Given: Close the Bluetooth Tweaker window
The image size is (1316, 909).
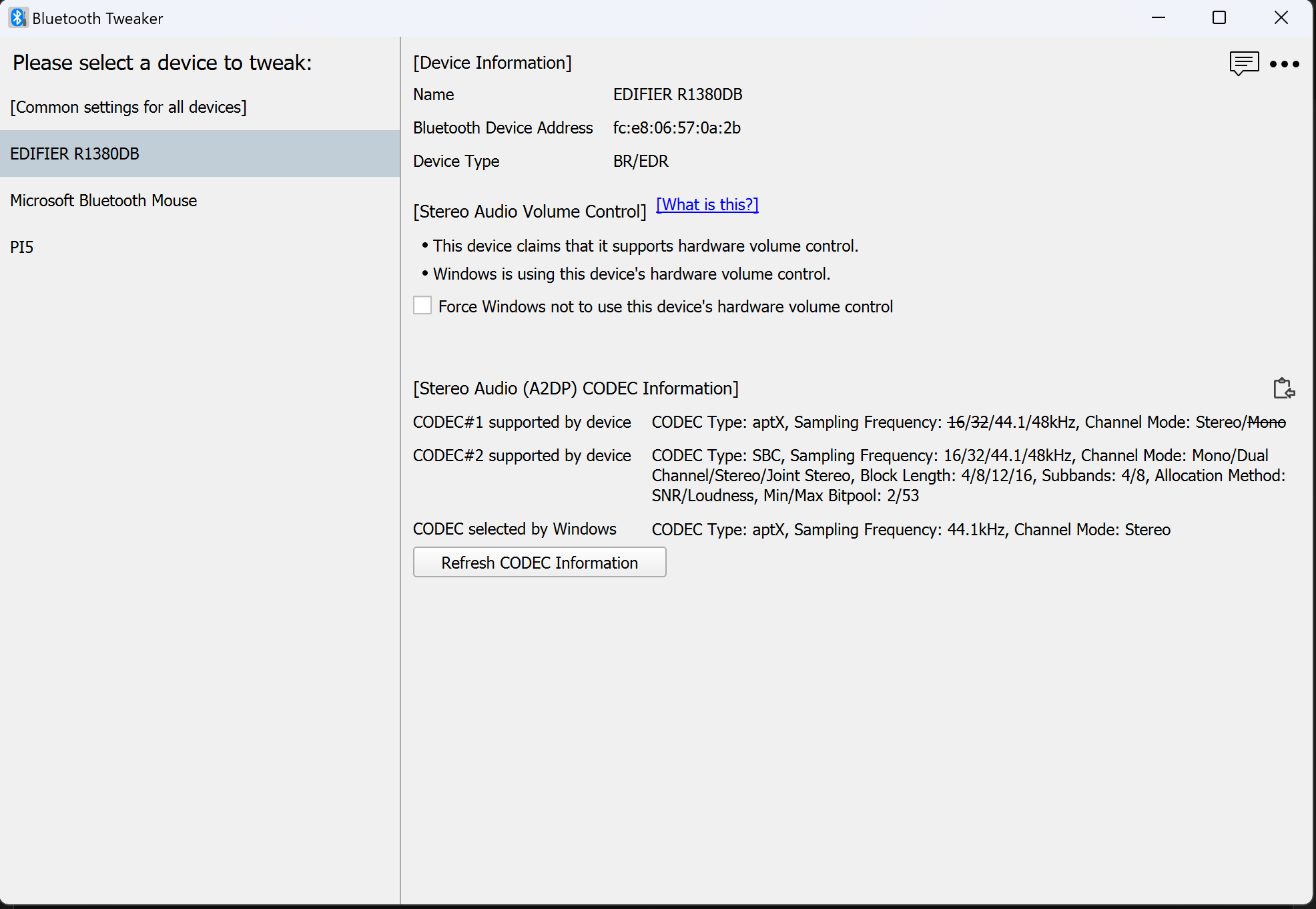Looking at the screenshot, I should [x=1281, y=18].
